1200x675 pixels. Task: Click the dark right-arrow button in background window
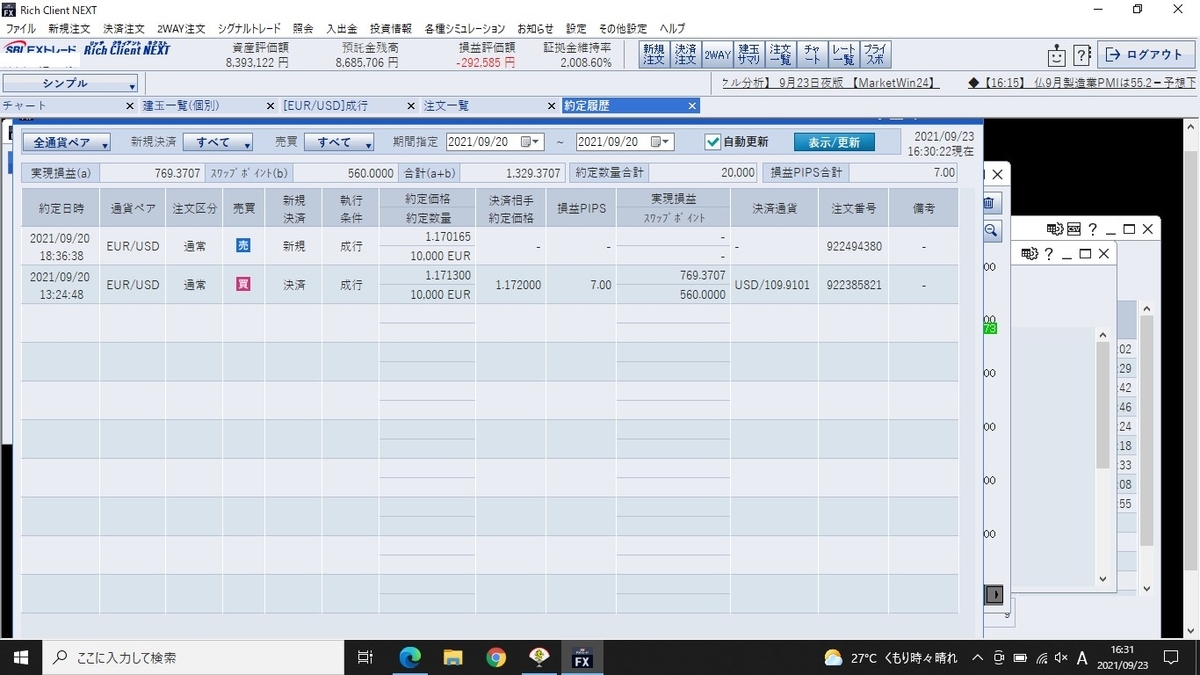click(994, 595)
